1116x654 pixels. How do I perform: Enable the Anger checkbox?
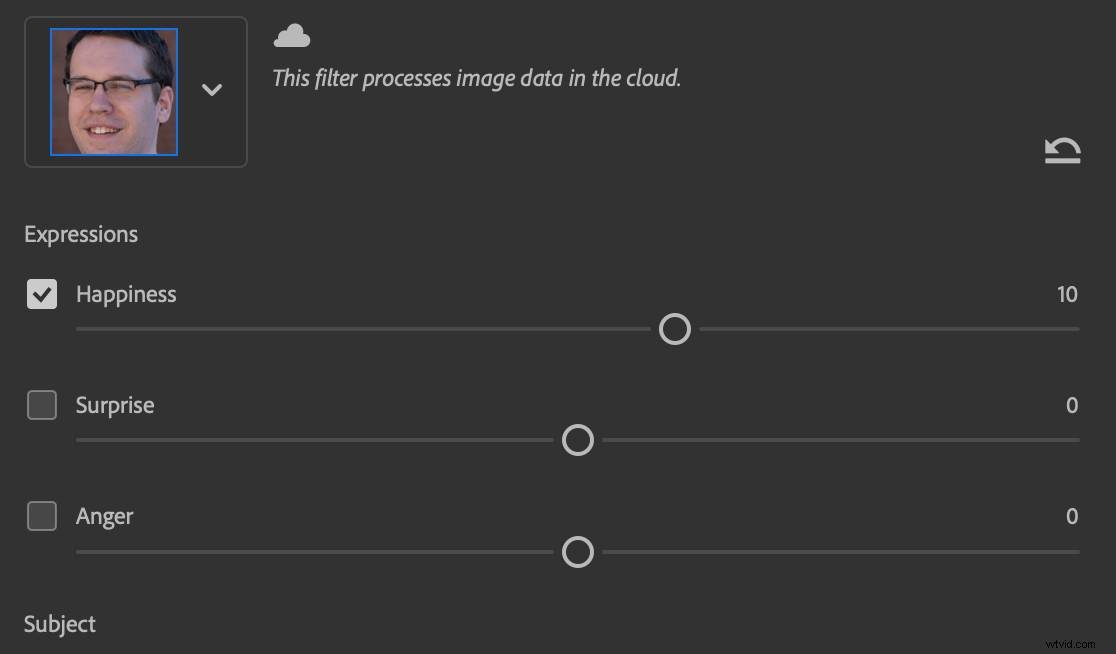click(42, 516)
